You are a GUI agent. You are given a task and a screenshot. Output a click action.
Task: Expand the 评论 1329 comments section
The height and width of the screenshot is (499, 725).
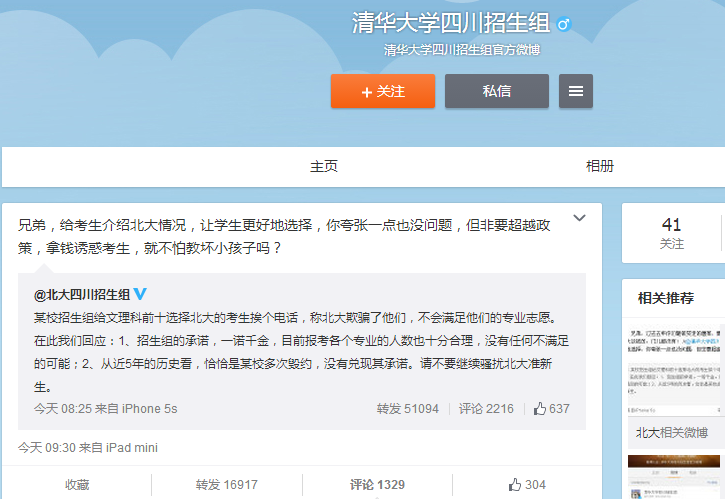[x=377, y=484]
